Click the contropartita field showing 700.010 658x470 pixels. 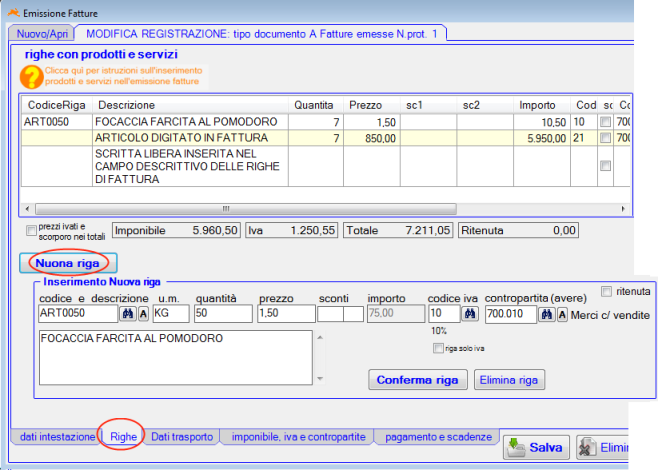tap(511, 314)
